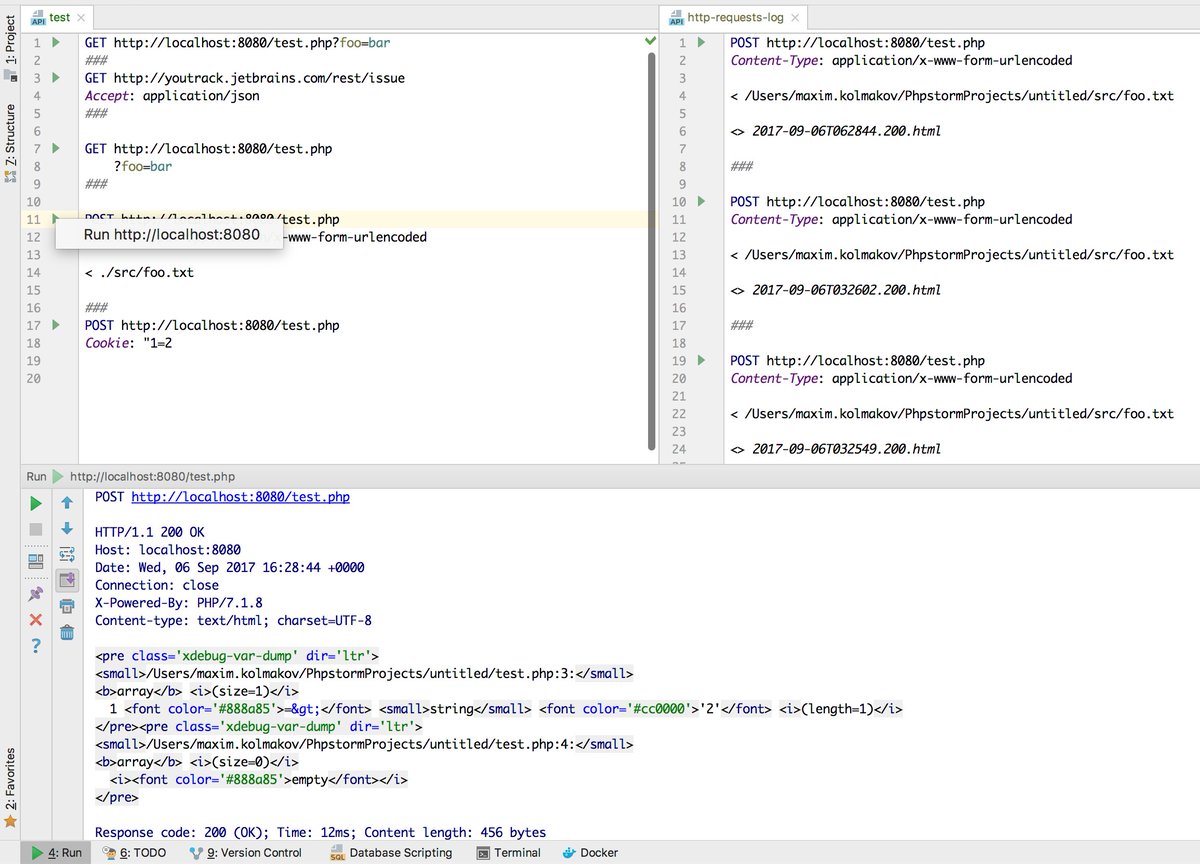Clear all console output
1200x864 pixels.
click(67, 632)
